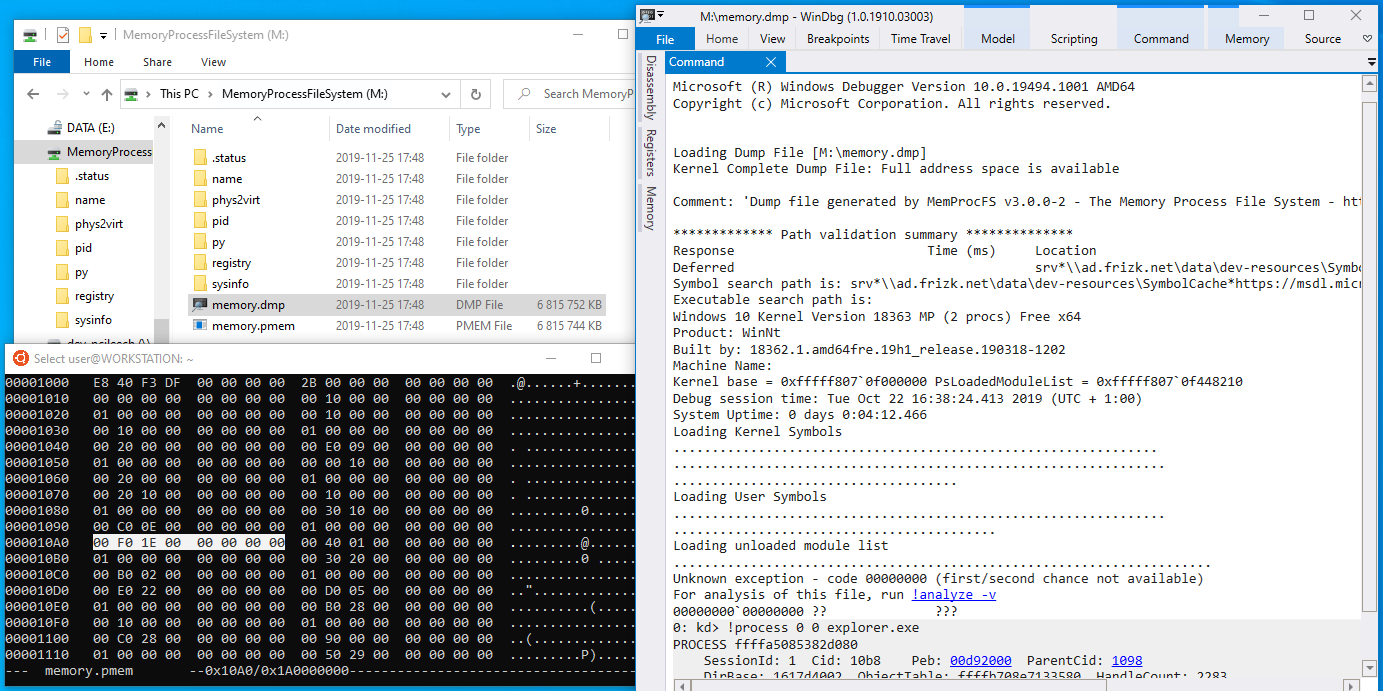This screenshot has height=691, width=1383.
Task: Click highlighted hex bytes at row 000010A0
Action: [189, 543]
